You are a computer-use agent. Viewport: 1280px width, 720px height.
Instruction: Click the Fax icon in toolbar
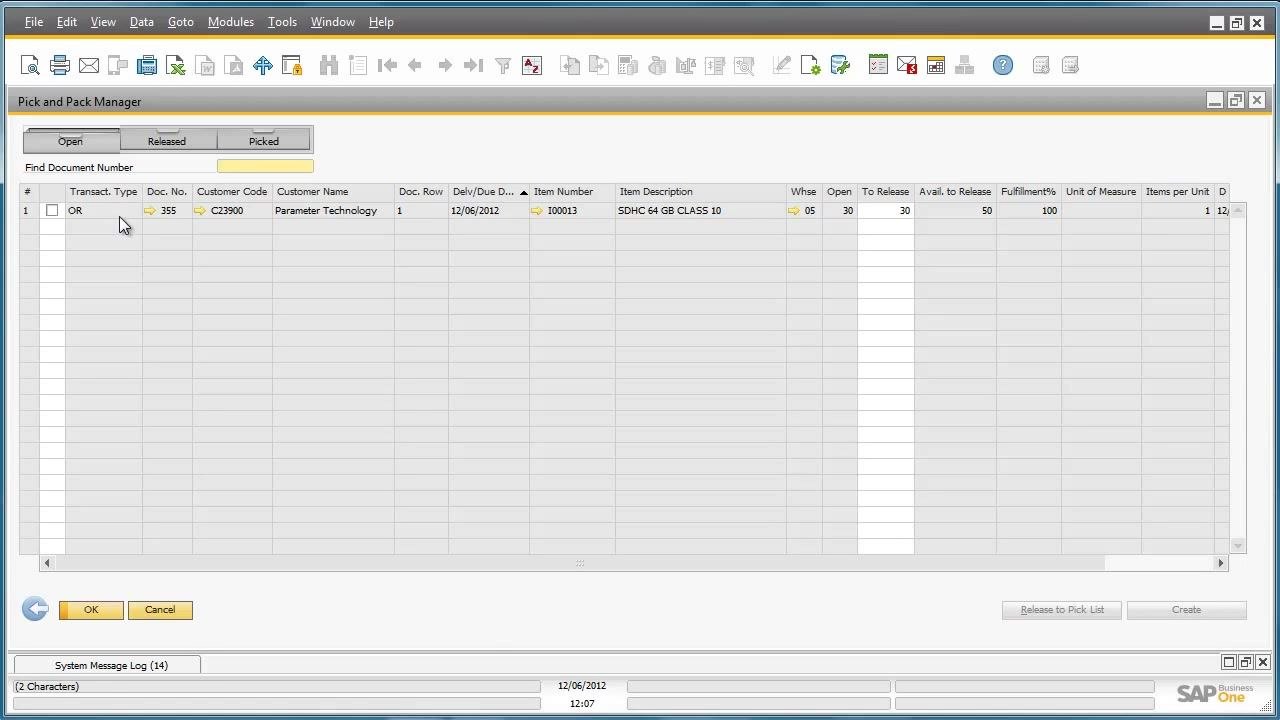tap(147, 66)
